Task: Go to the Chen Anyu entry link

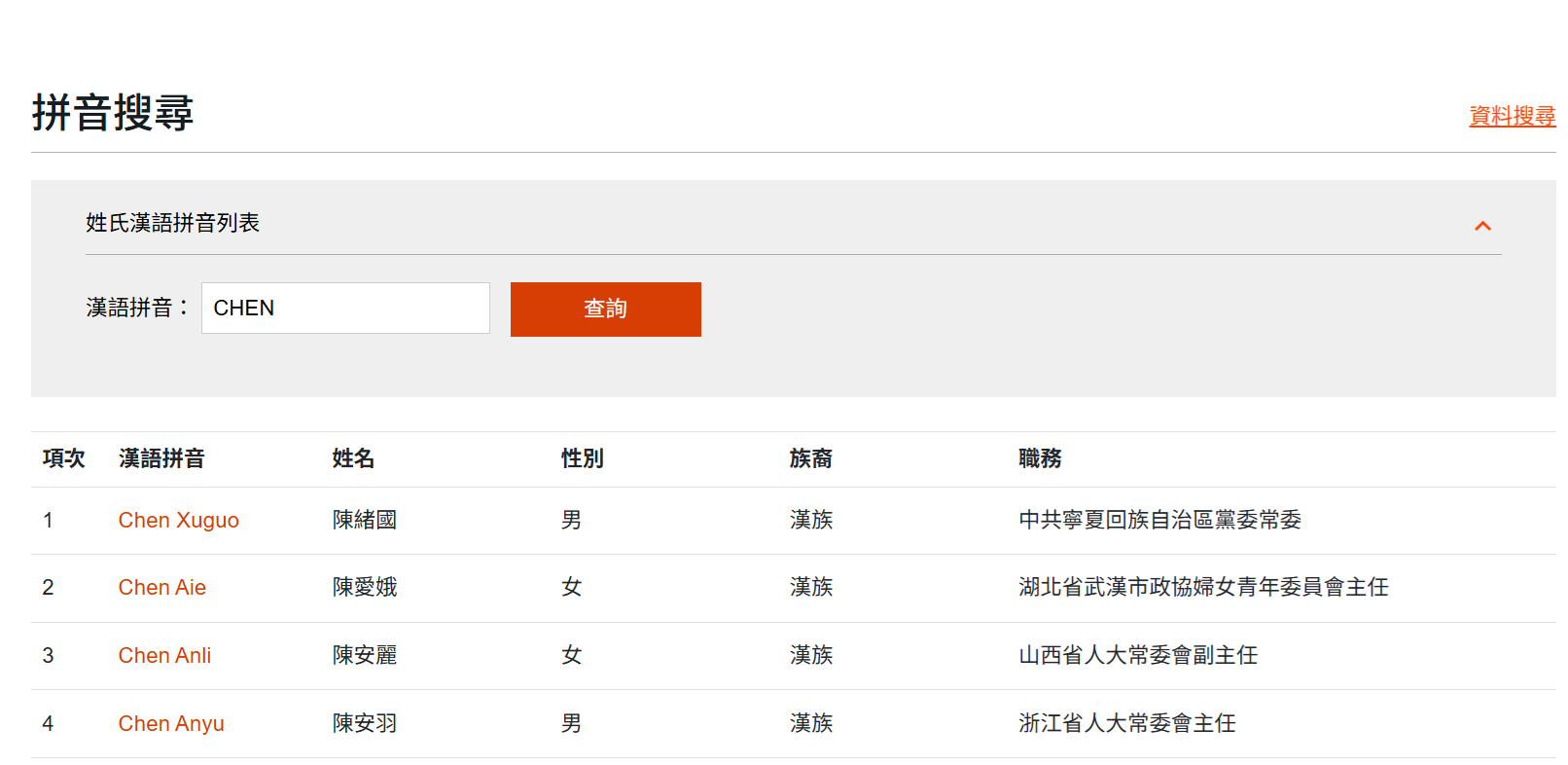Action: pyautogui.click(x=171, y=724)
